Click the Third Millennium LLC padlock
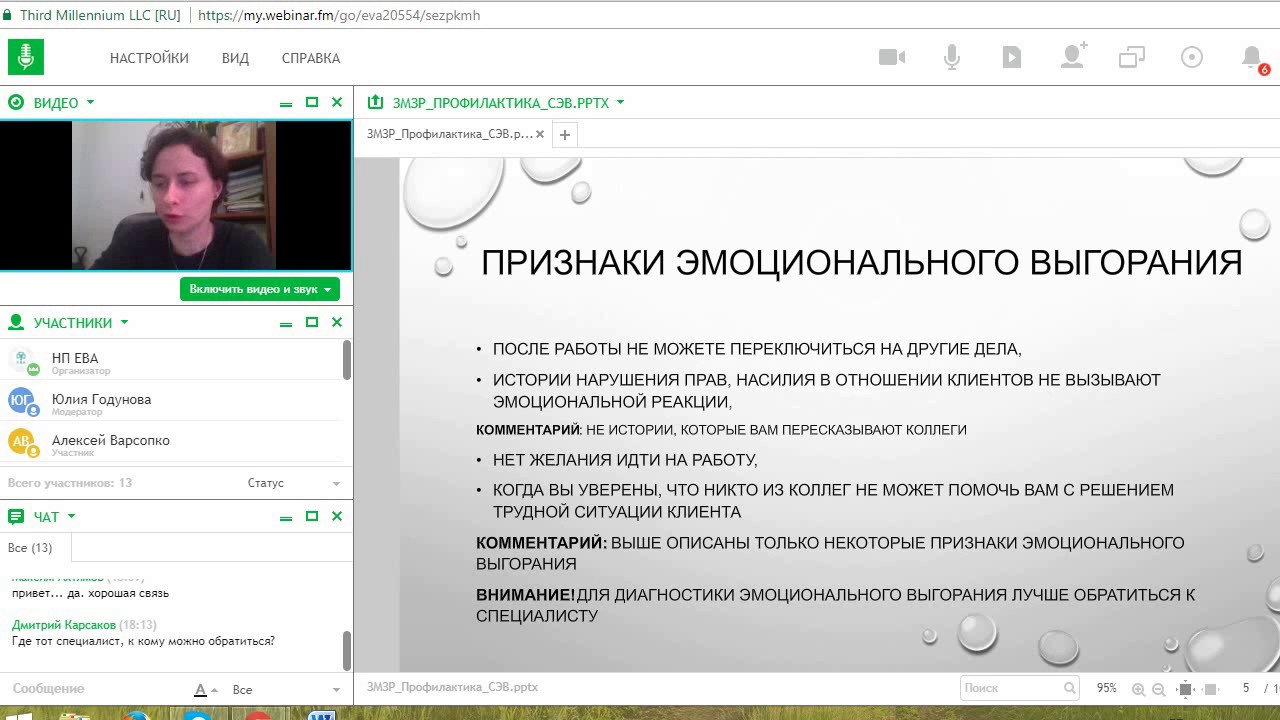The height and width of the screenshot is (720, 1280). click(x=8, y=15)
